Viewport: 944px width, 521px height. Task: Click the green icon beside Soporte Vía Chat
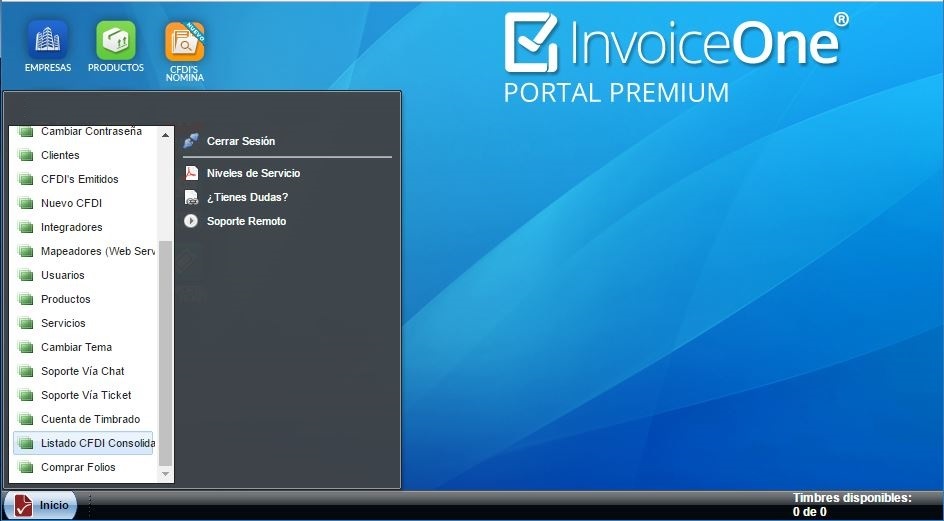pos(25,372)
